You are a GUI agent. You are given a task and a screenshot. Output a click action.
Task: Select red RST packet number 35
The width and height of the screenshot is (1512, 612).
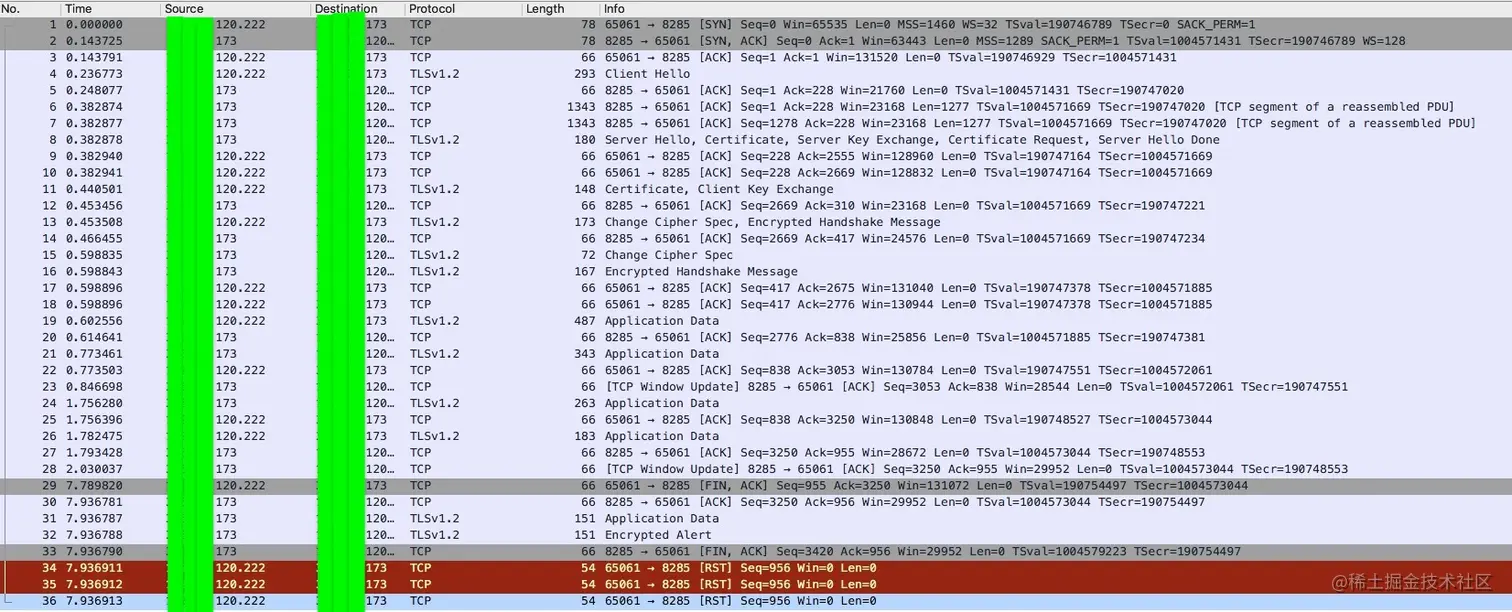click(x=756, y=584)
